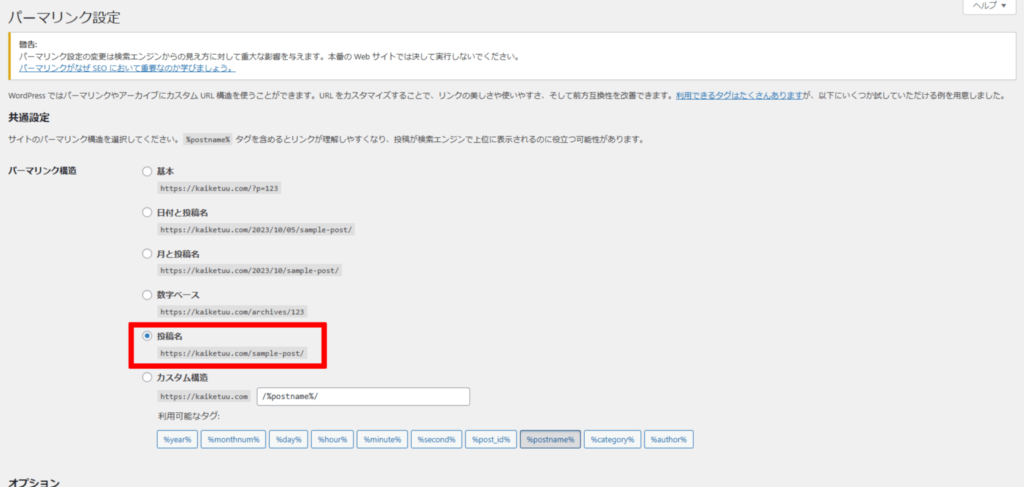Insert the %author% tag
Image resolution: width=1024 pixels, height=487 pixels.
(669, 439)
